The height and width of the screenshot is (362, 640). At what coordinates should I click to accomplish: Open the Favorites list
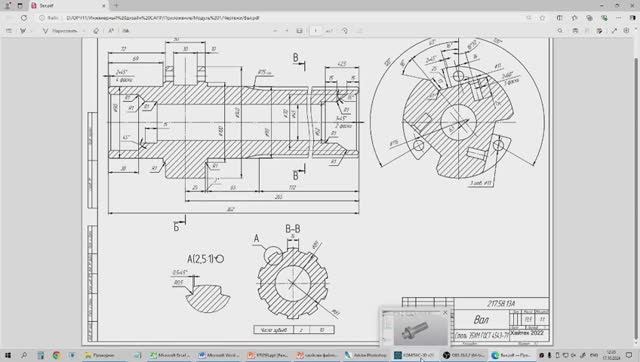(575, 18)
